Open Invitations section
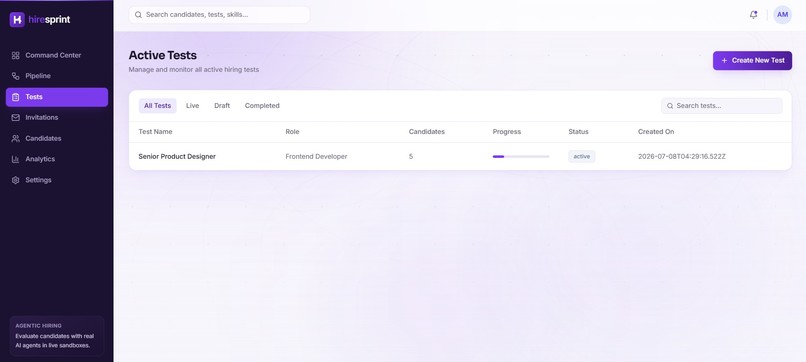This screenshot has height=362, width=806. pyautogui.click(x=57, y=117)
